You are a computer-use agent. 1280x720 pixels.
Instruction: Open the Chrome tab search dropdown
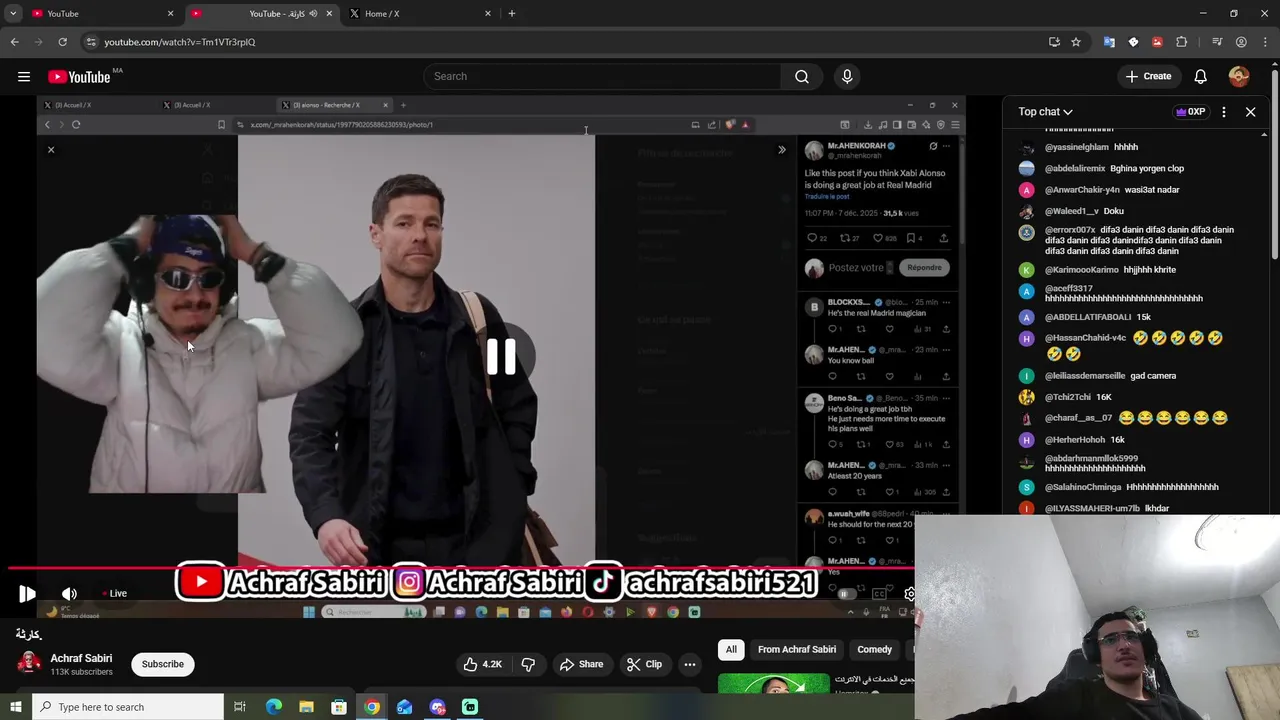[13, 13]
